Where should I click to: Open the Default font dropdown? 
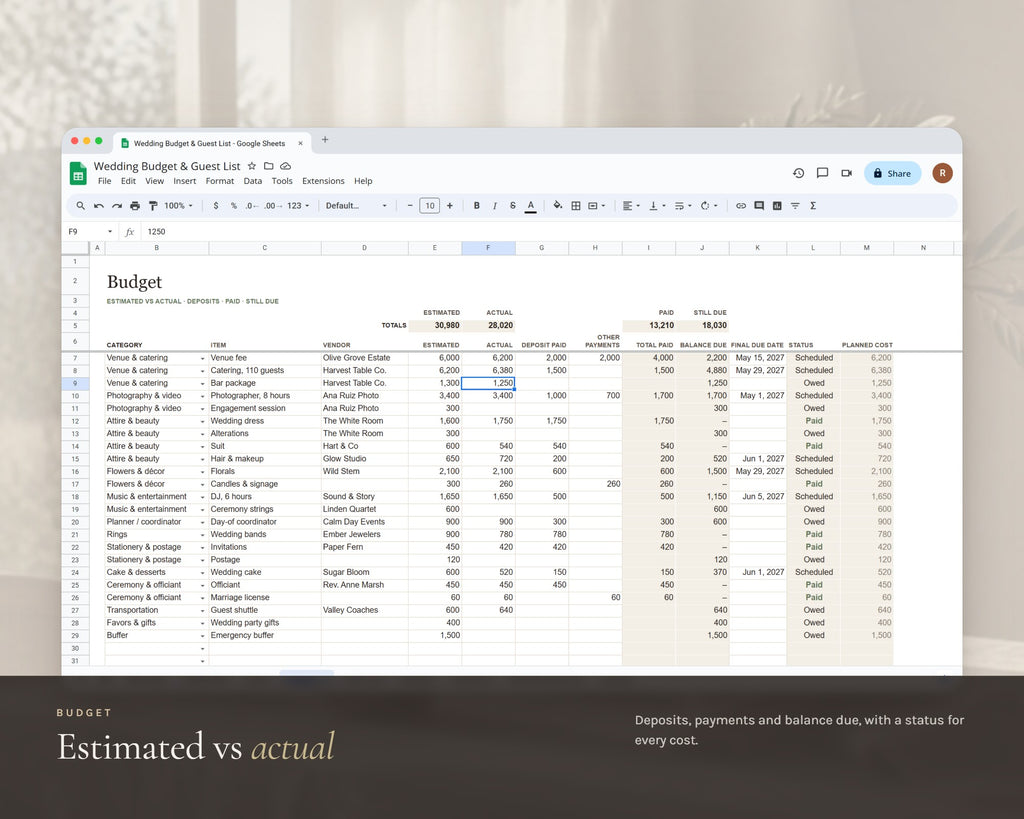356,206
